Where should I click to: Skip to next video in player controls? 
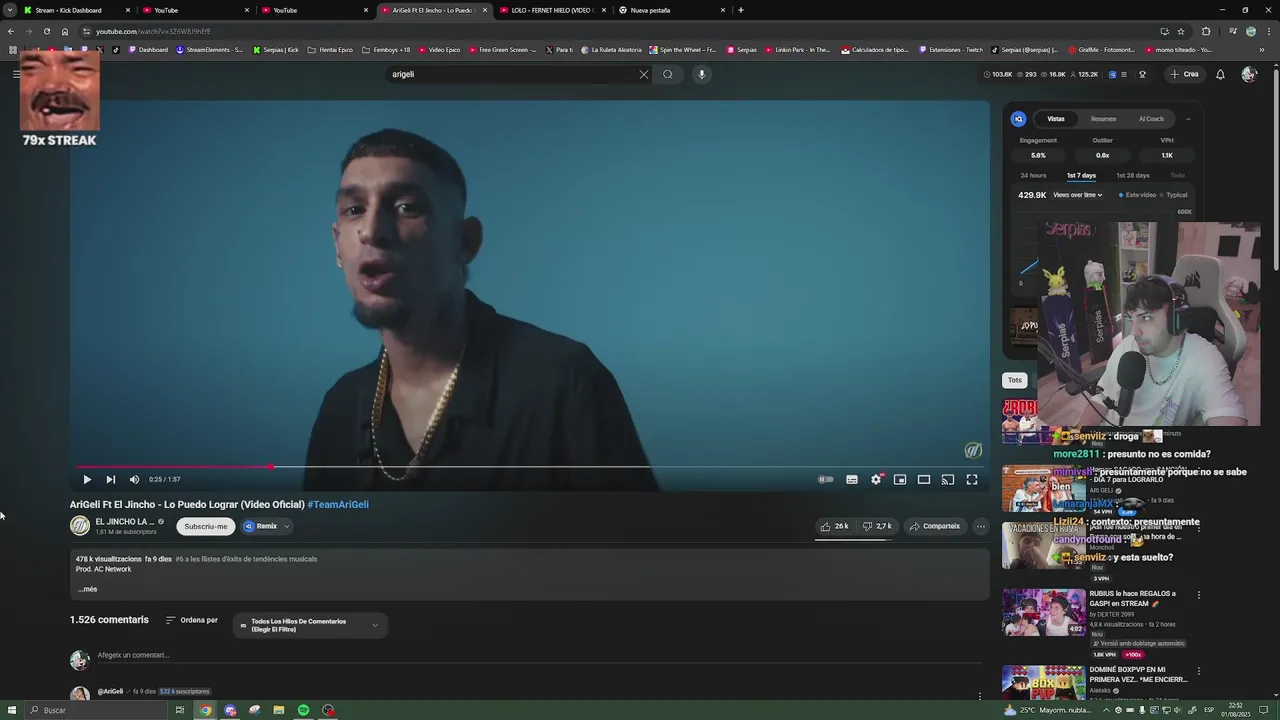click(111, 479)
